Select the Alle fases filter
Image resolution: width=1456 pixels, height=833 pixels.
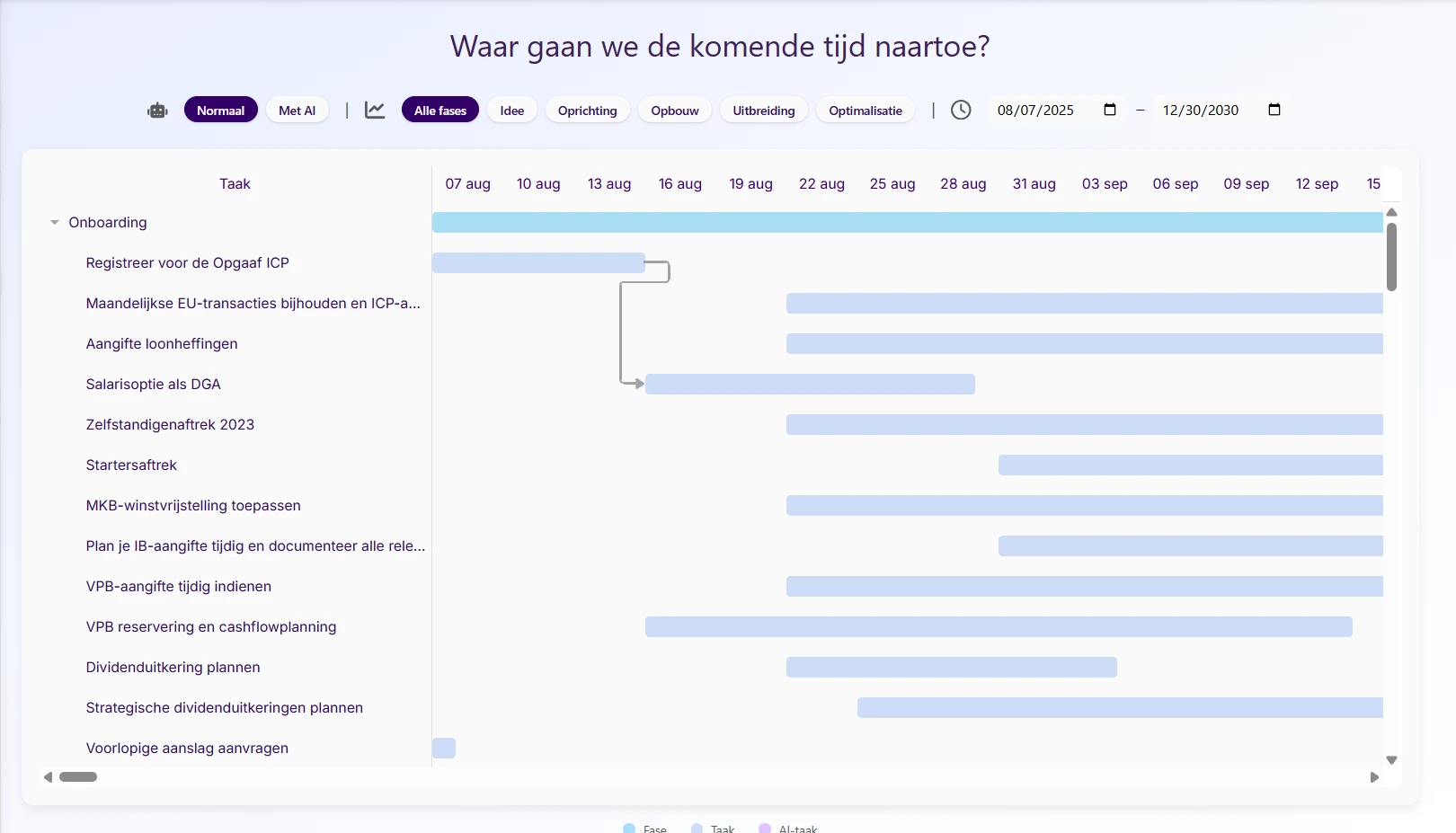(439, 111)
